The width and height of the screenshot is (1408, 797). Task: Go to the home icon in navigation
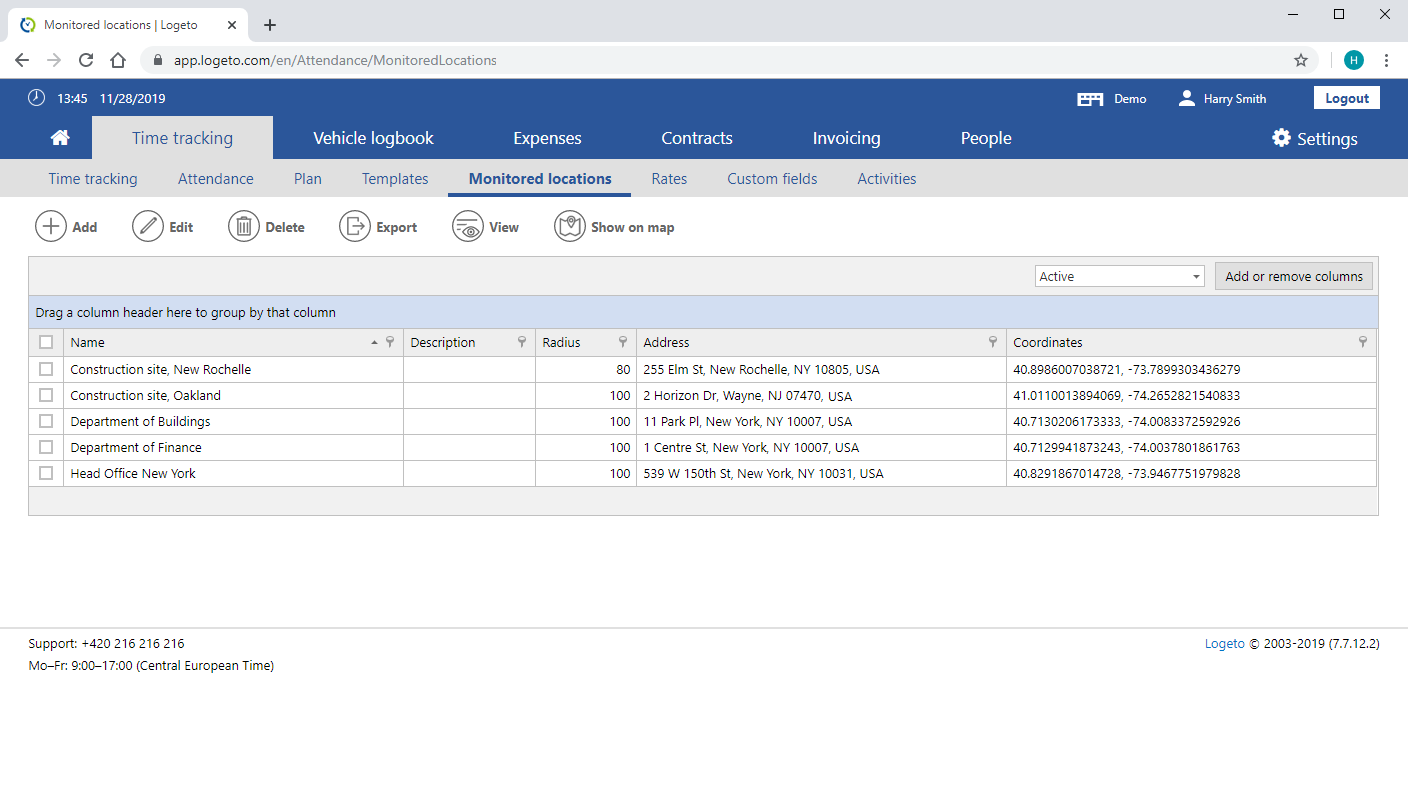pos(60,138)
